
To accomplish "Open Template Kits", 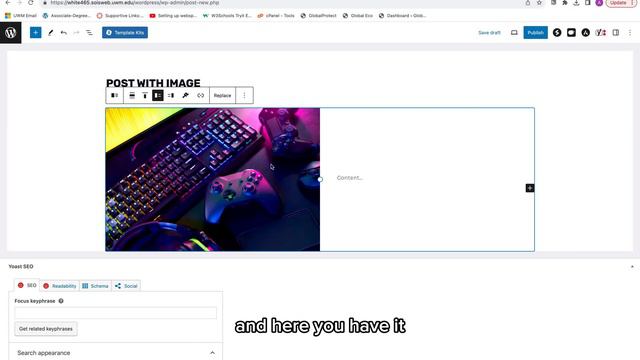I will pyautogui.click(x=125, y=33).
